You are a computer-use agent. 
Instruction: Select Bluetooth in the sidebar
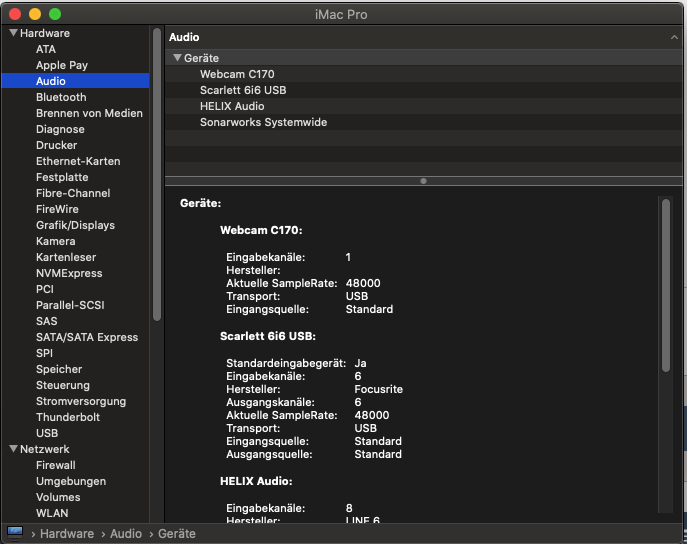61,97
